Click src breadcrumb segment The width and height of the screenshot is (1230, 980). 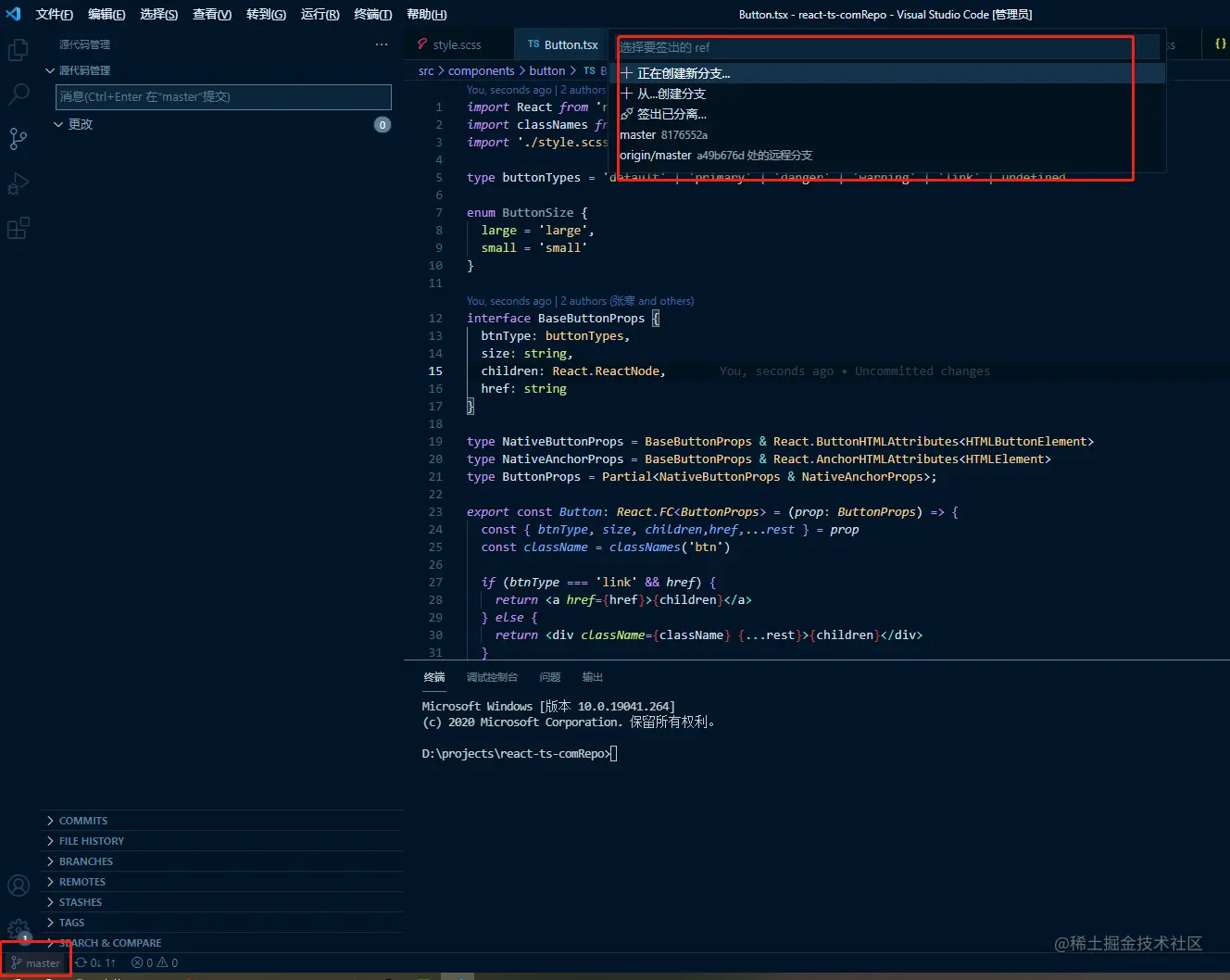pyautogui.click(x=426, y=70)
